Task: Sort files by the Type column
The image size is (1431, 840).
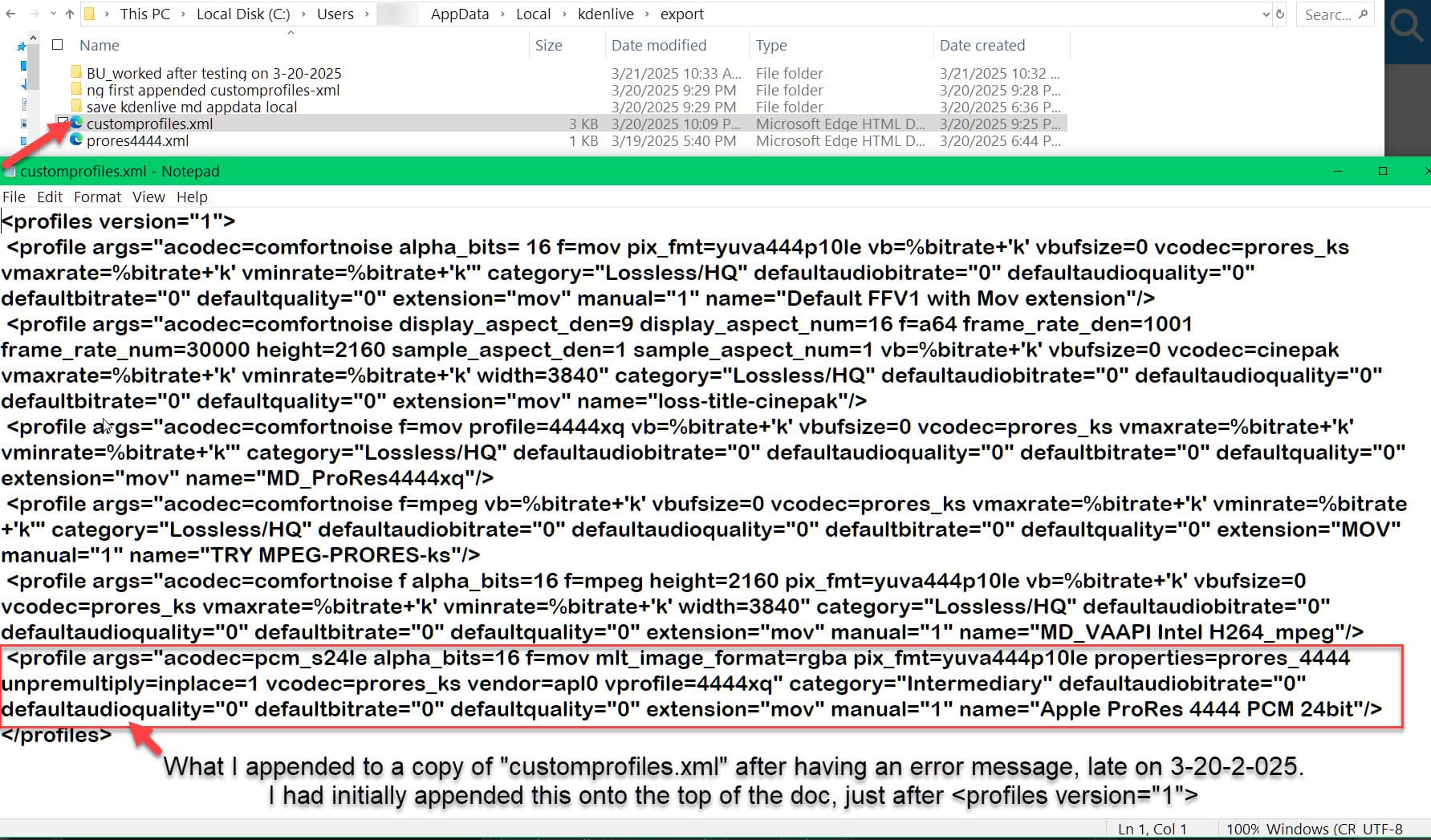Action: click(771, 46)
